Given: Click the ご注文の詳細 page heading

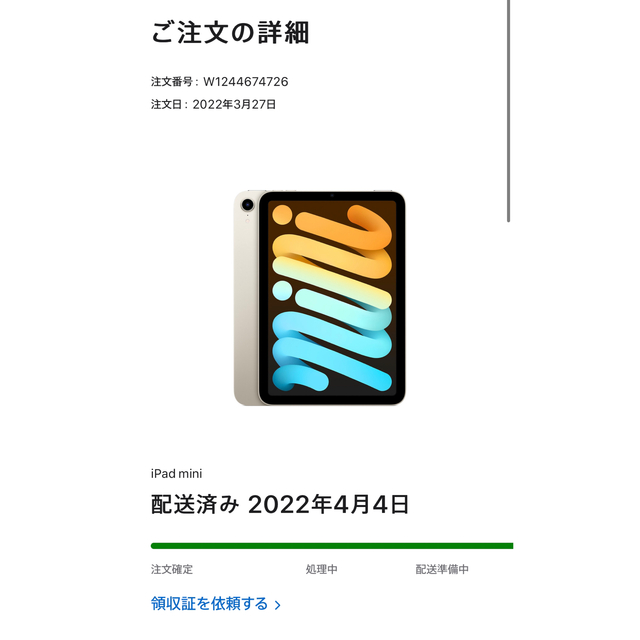Looking at the screenshot, I should click(x=230, y=33).
